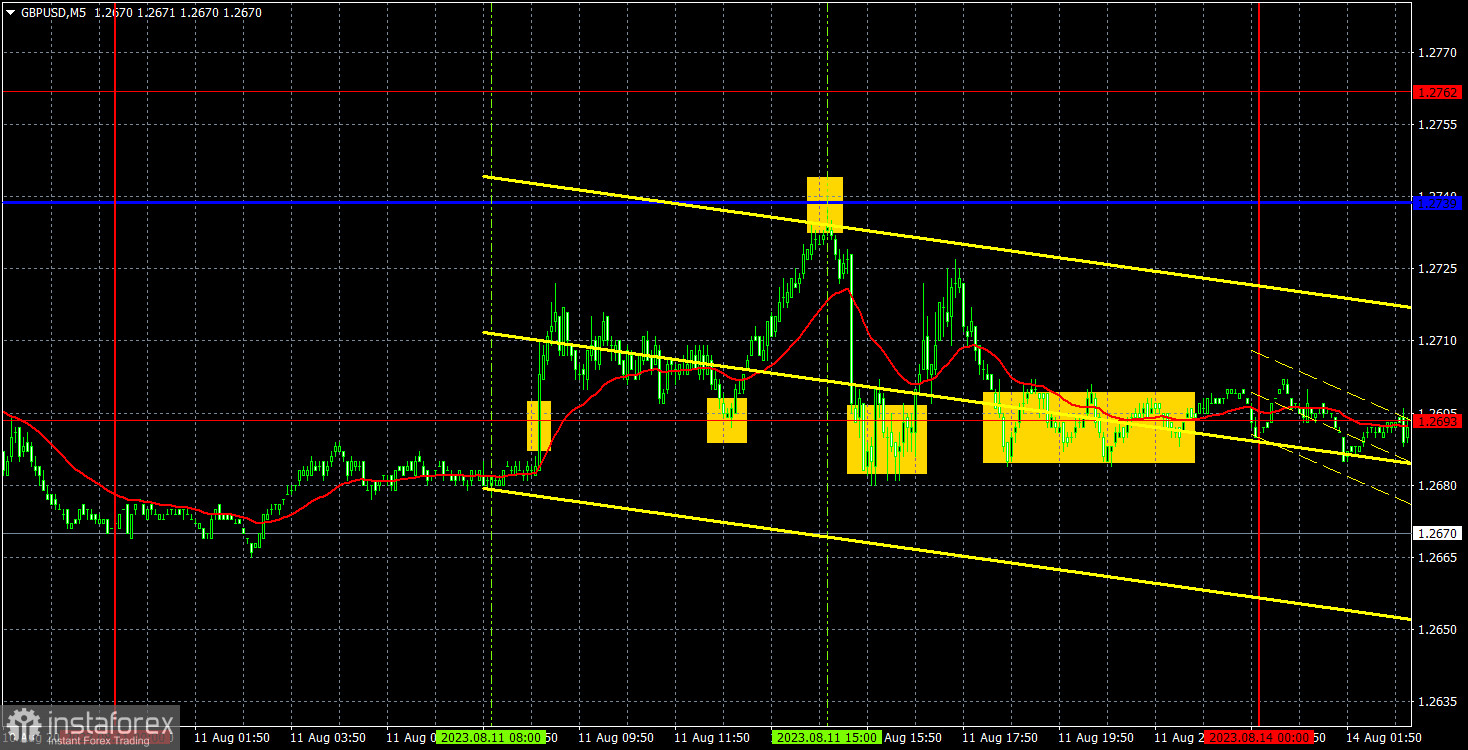Open the GBPUSD,M5 chart title dropdown arrow
This screenshot has height=750, width=1468.
click(10, 13)
